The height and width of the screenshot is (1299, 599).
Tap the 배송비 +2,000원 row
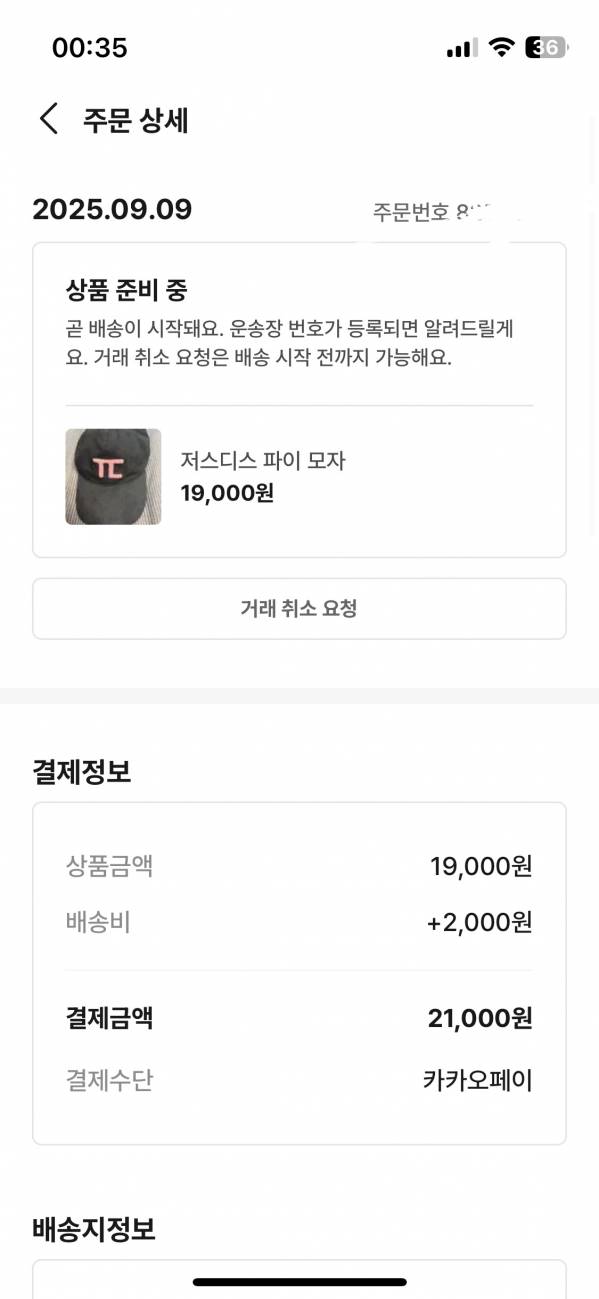pyautogui.click(x=299, y=923)
